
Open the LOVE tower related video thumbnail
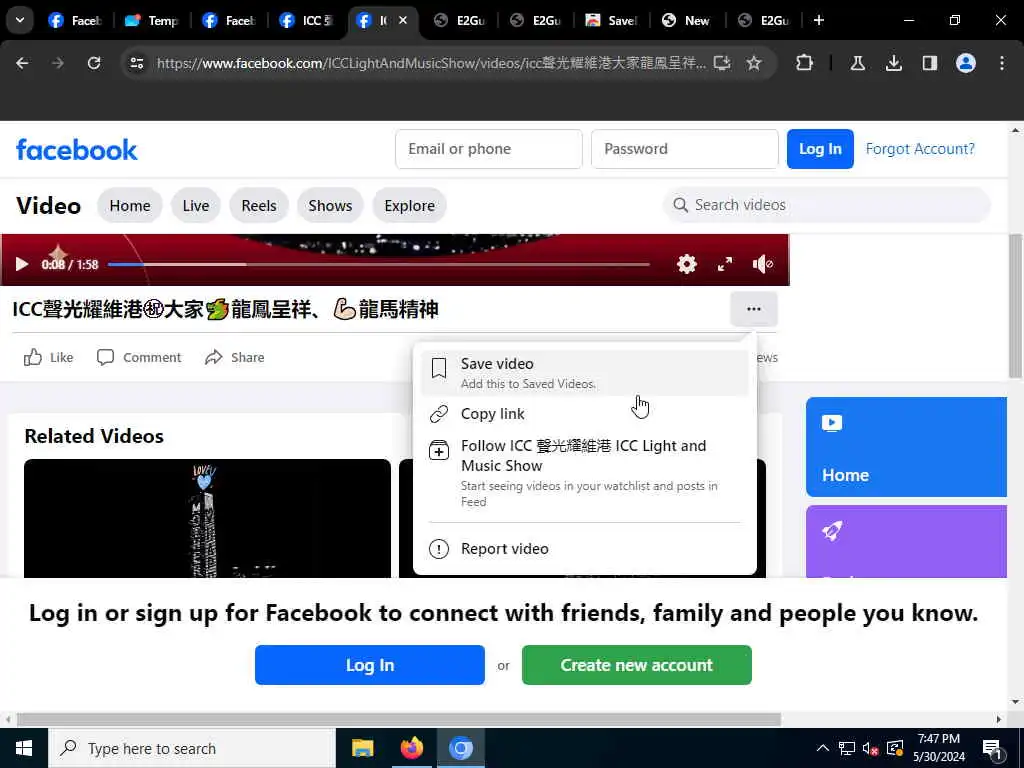coord(207,519)
